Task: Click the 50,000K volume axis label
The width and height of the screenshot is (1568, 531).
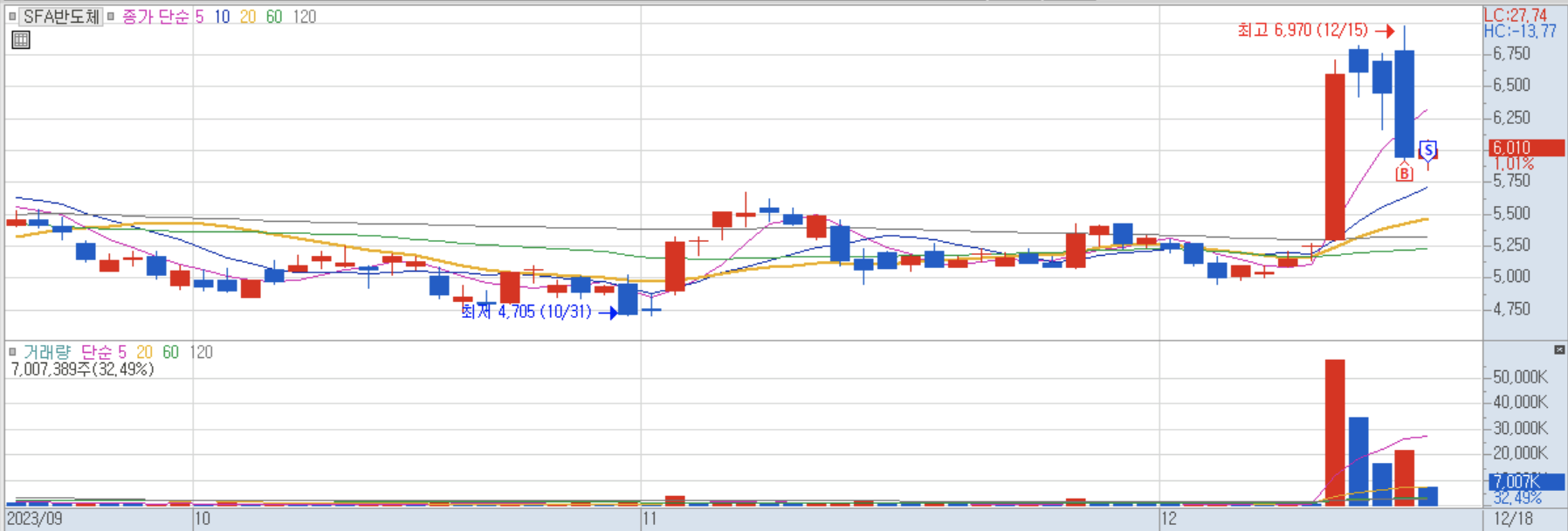Action: [1520, 376]
